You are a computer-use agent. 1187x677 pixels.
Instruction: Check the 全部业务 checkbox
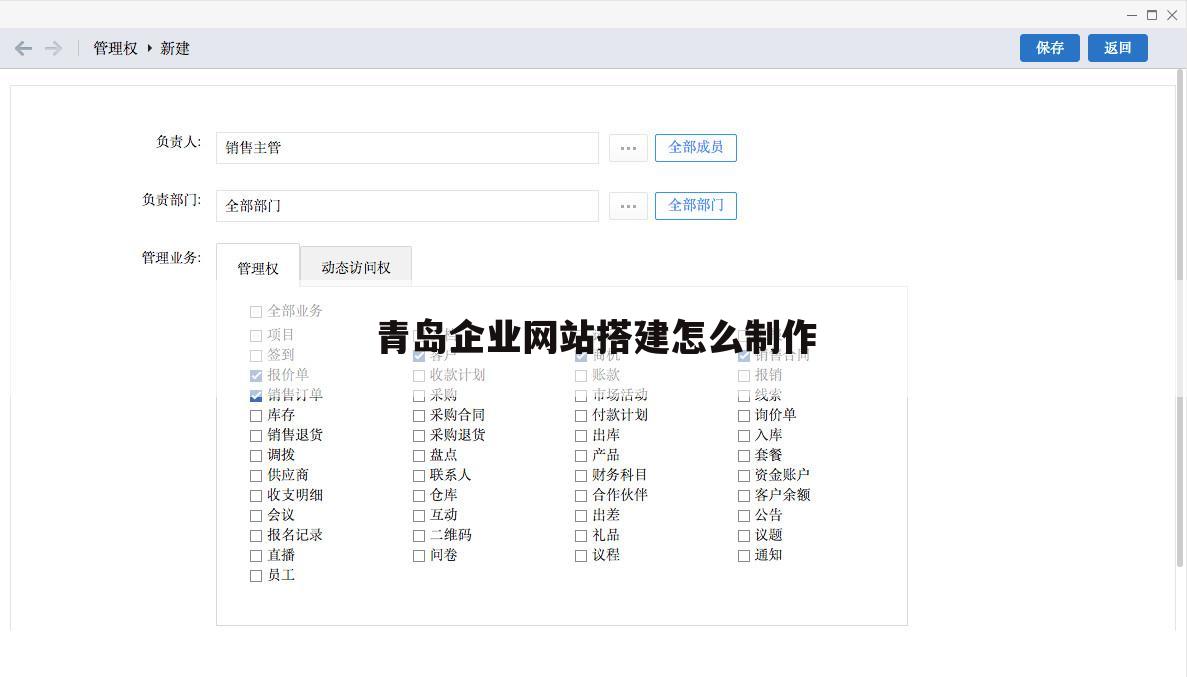(x=256, y=311)
